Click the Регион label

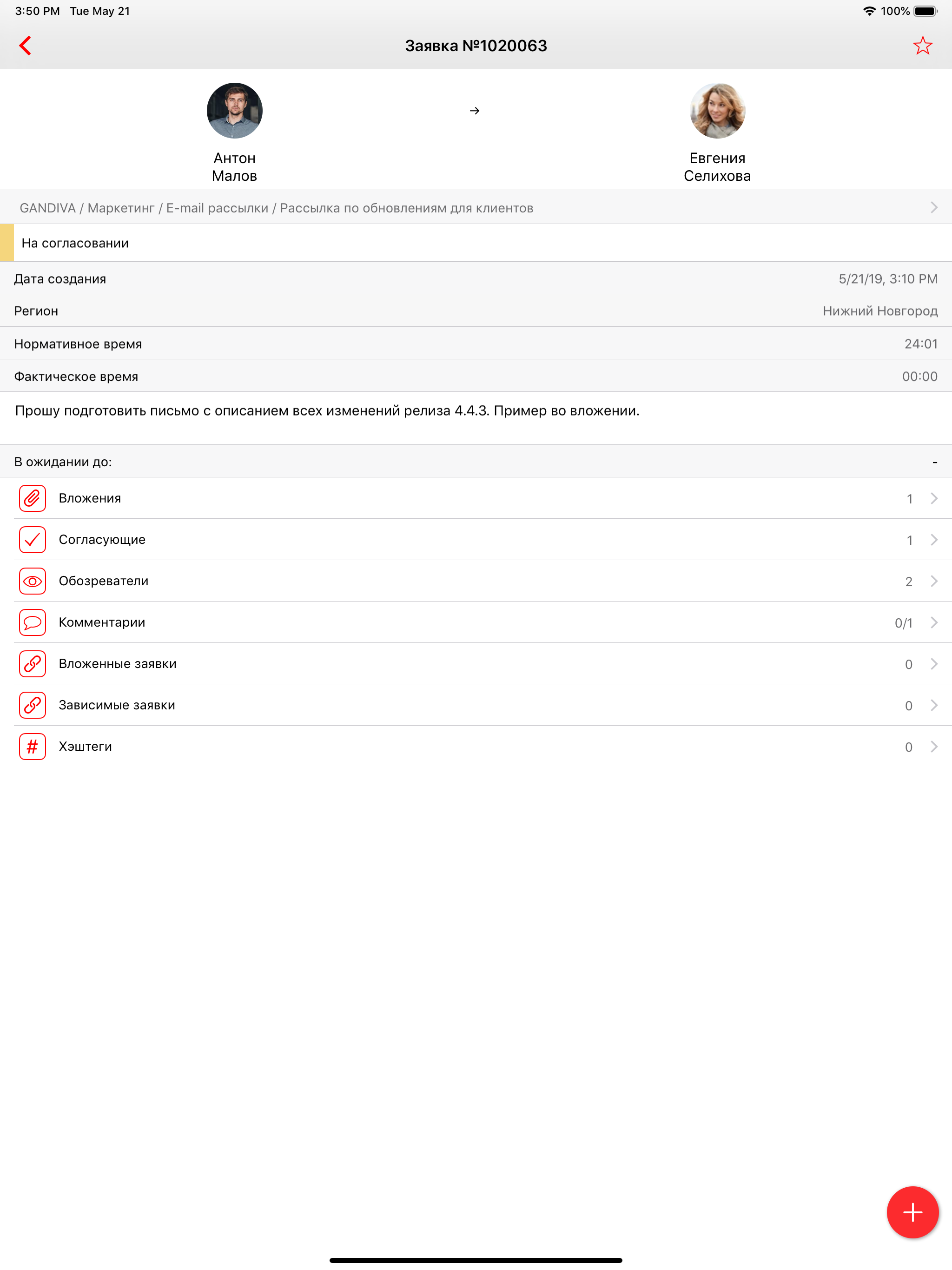36,311
